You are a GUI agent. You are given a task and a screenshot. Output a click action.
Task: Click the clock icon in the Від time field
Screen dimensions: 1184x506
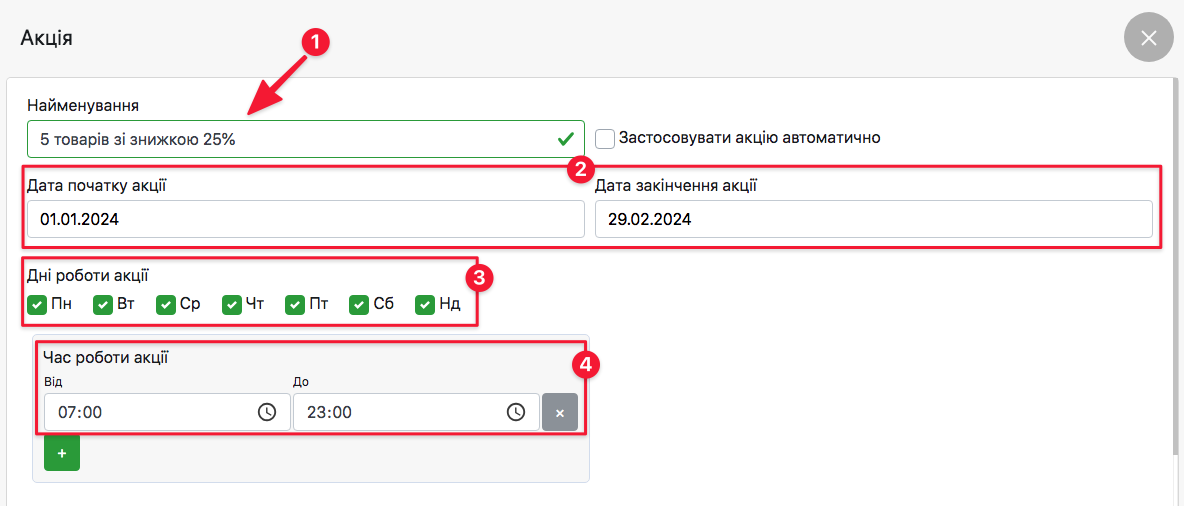[267, 412]
